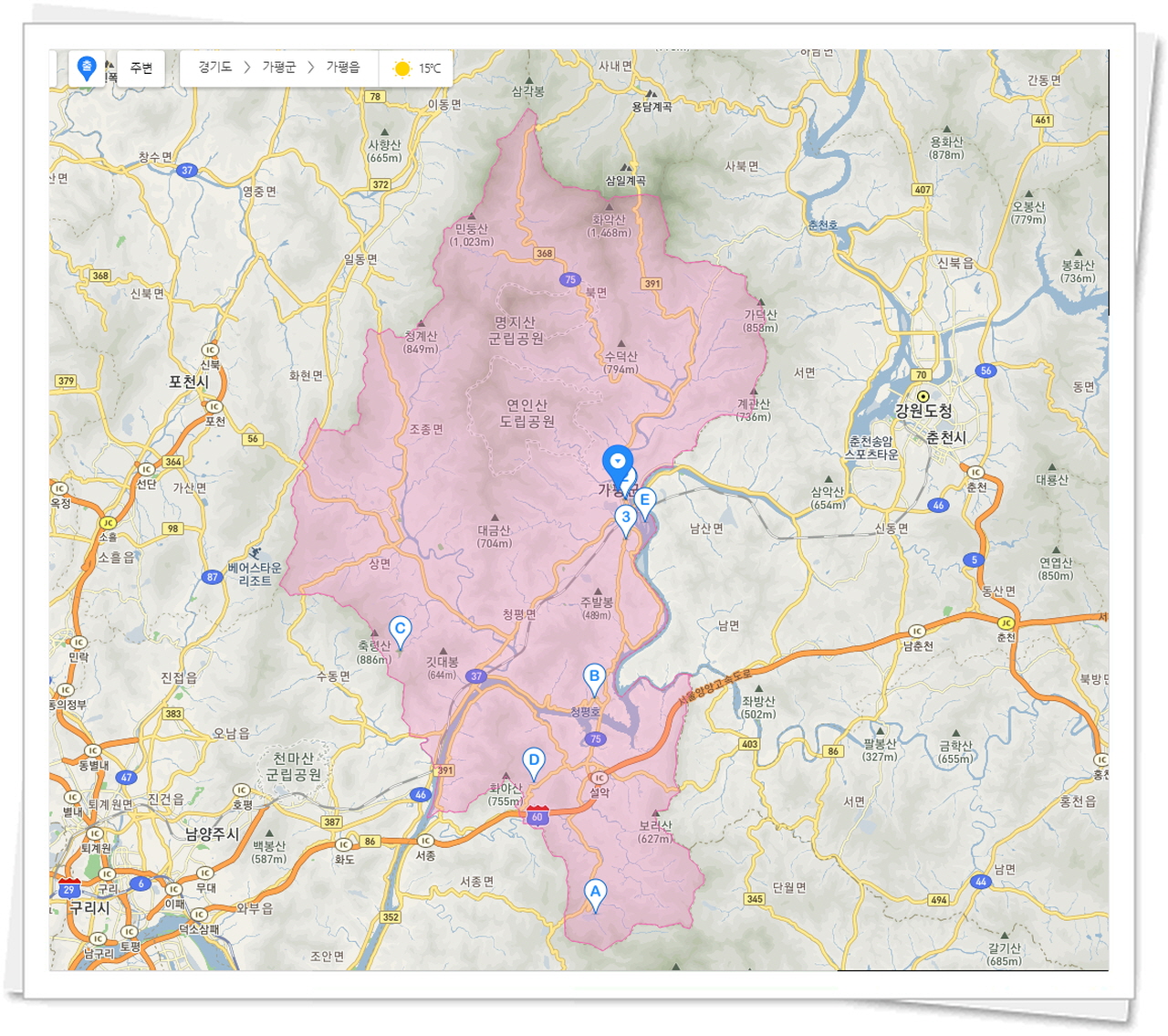Viewport: 1168px width, 1036px height.
Task: Click the expressway 60 shield
Action: coord(537,815)
